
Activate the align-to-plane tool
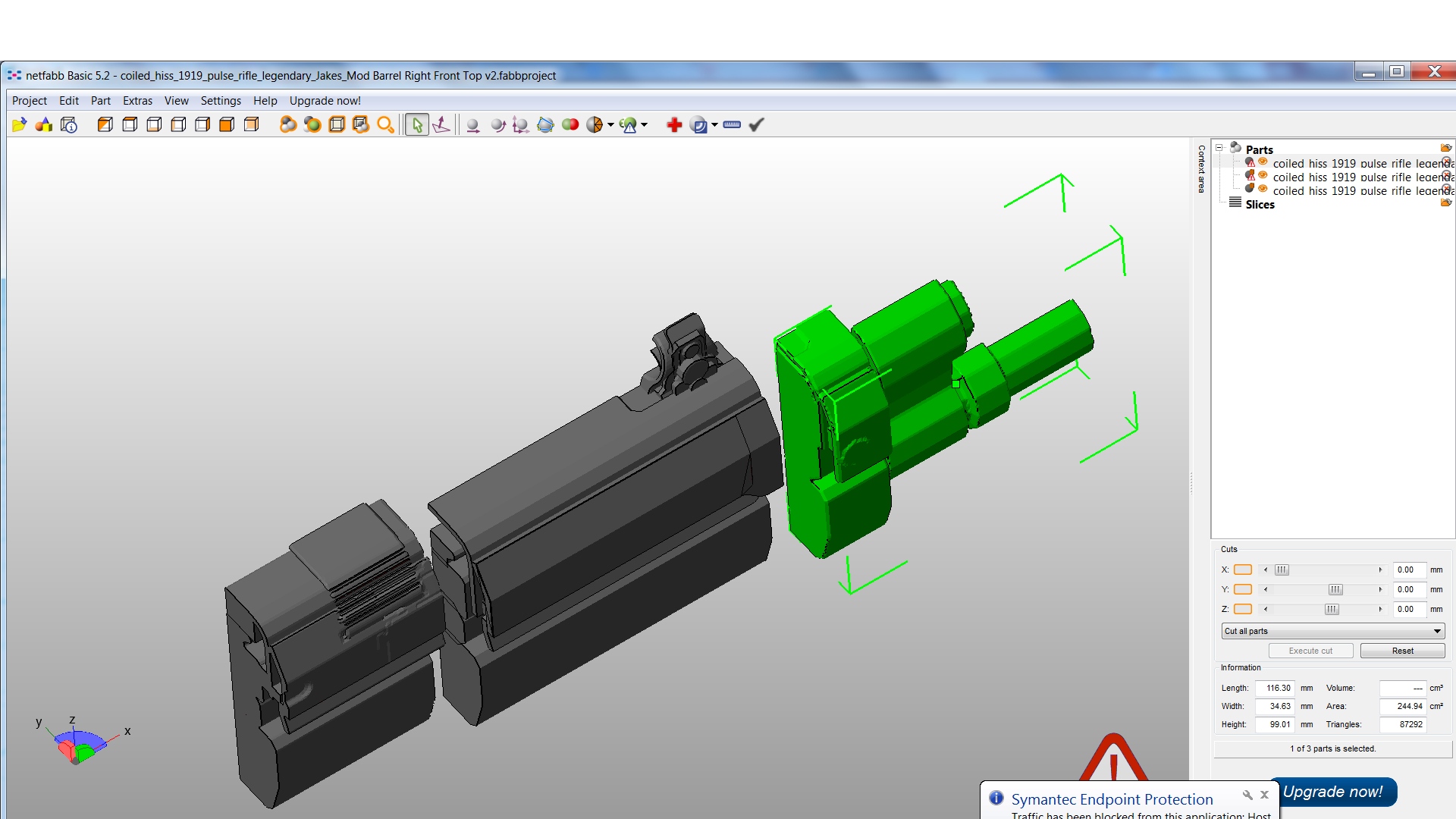coord(441,125)
